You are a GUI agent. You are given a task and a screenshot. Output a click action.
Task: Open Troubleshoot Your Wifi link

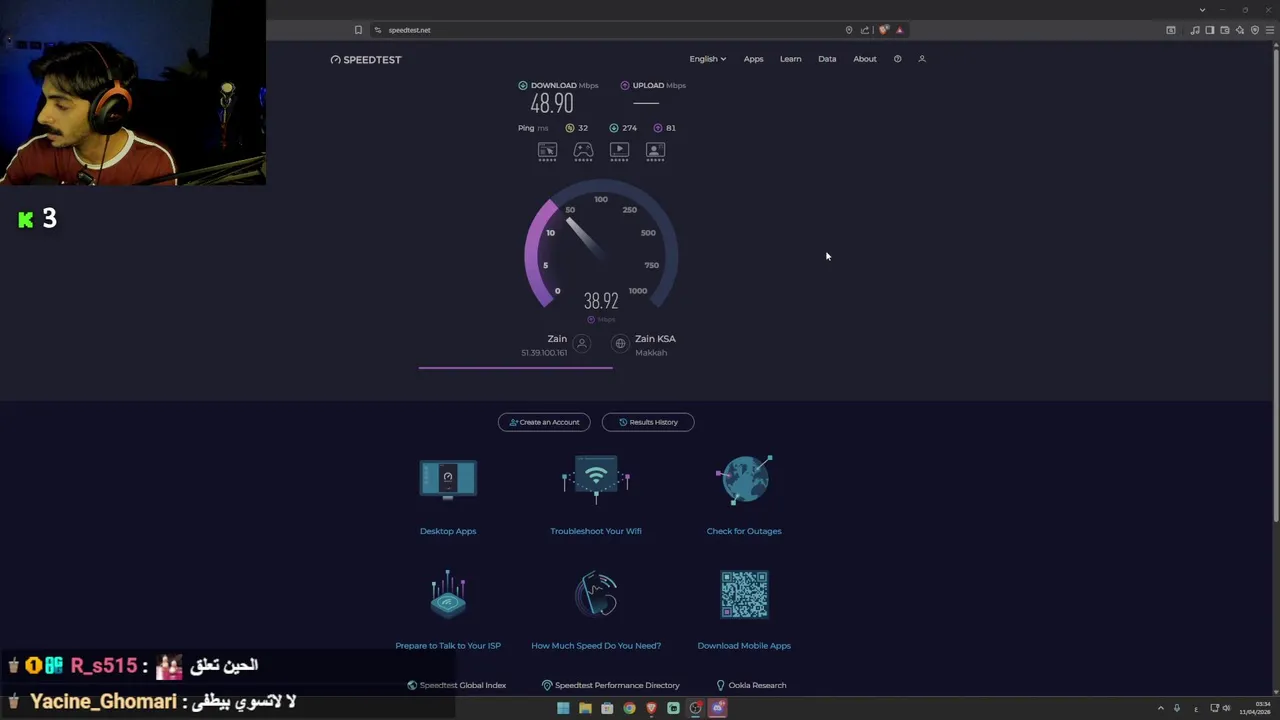click(x=596, y=531)
